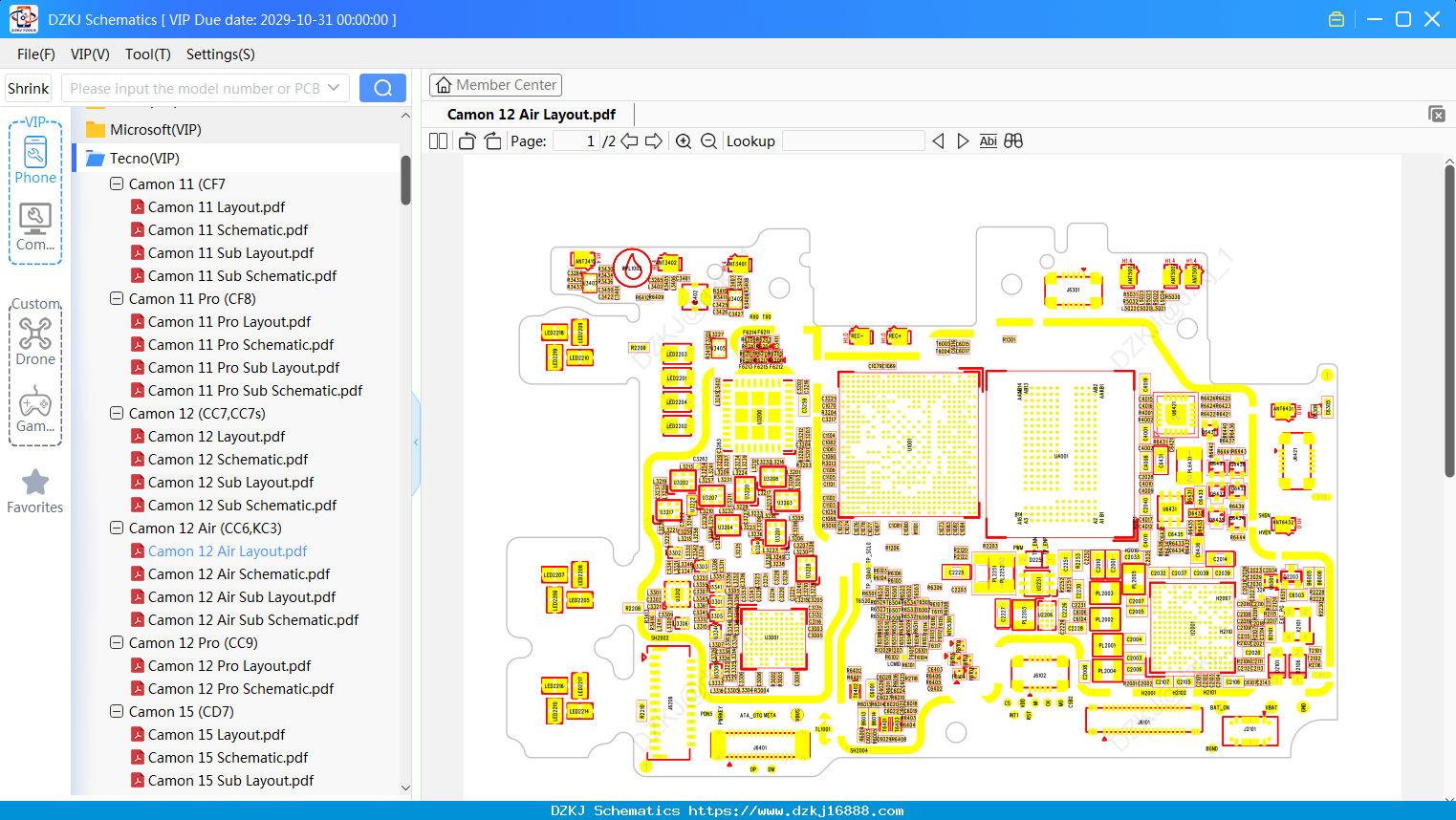Open Camon 11 Schematic.pdf

tap(228, 229)
